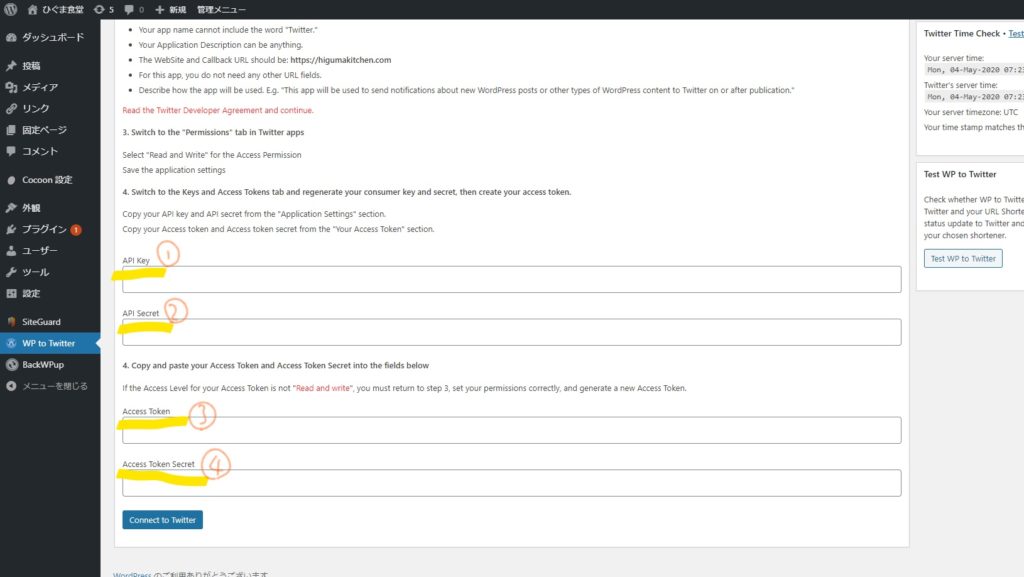Screen dimensions: 1024x577
Task: Focus the Access Token Secret input field
Action: coord(511,483)
